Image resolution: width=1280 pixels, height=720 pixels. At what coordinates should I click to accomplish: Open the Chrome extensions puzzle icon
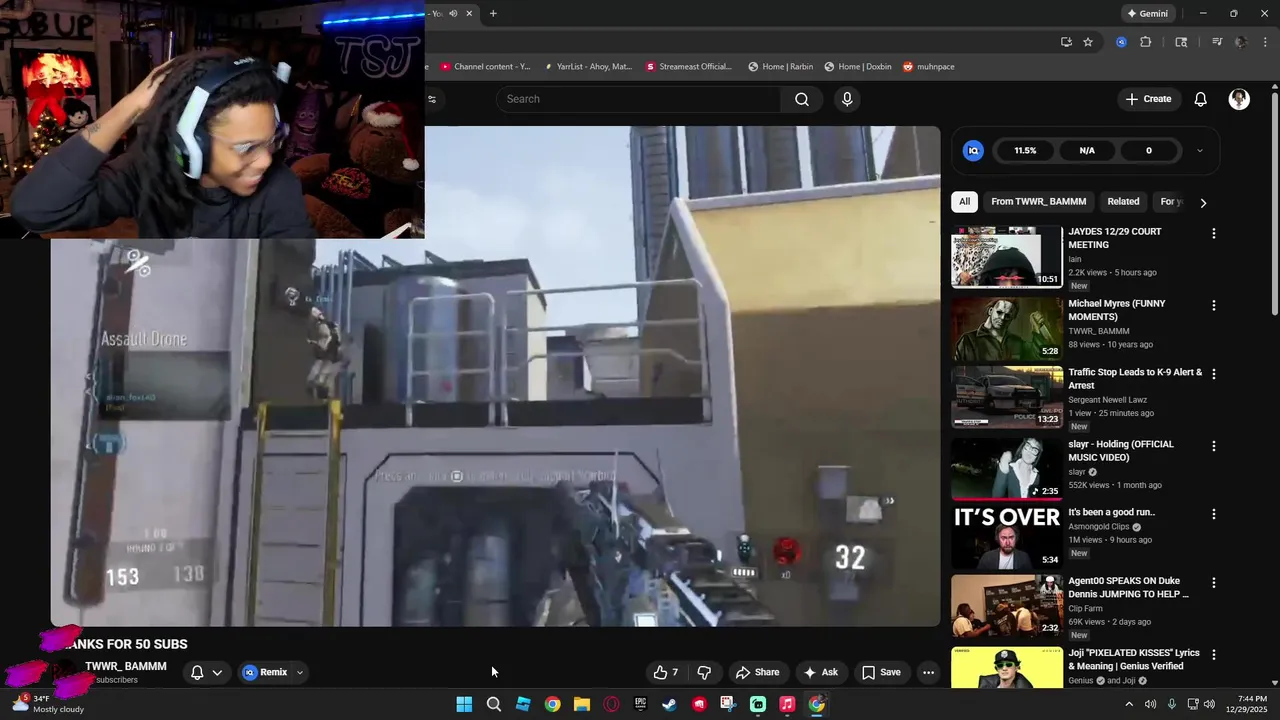[1146, 42]
